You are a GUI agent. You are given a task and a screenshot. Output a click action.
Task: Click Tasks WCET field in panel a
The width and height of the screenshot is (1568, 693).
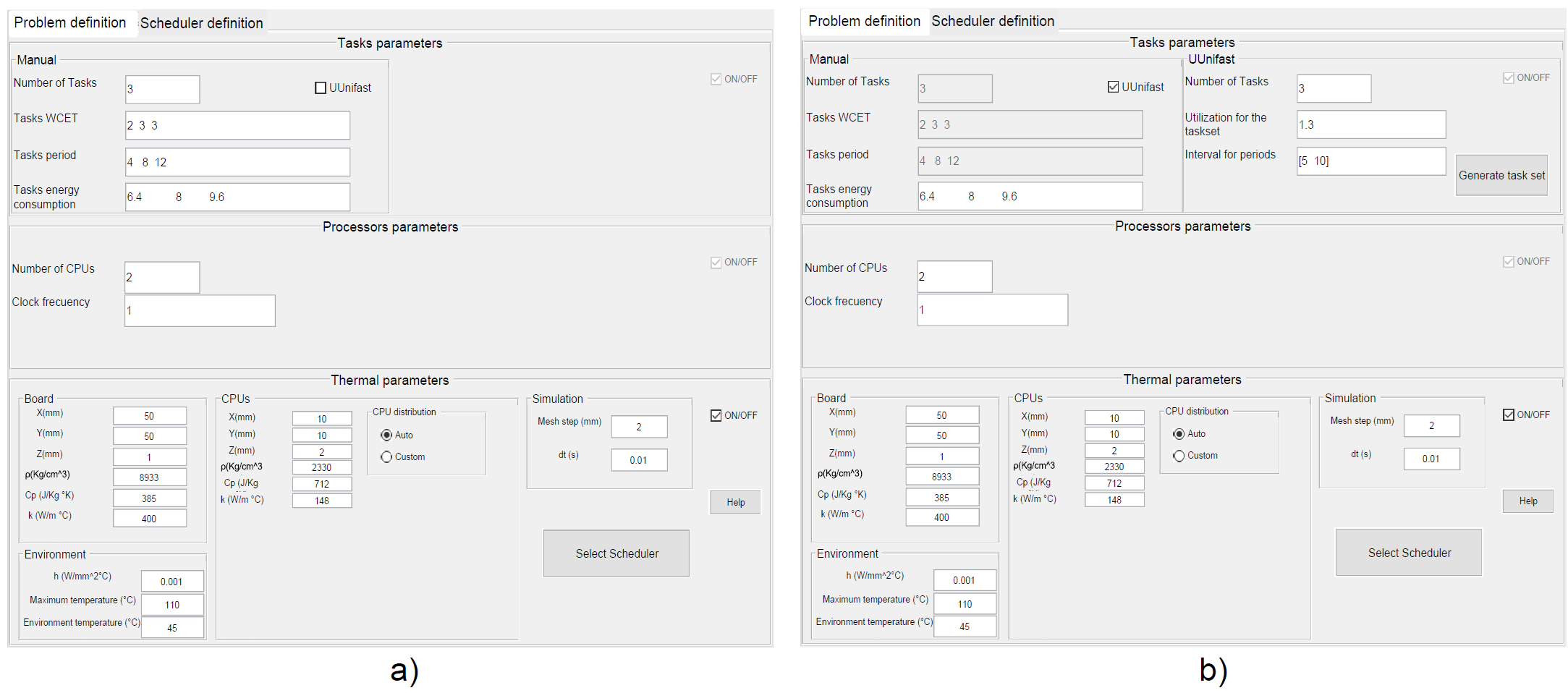pos(237,125)
